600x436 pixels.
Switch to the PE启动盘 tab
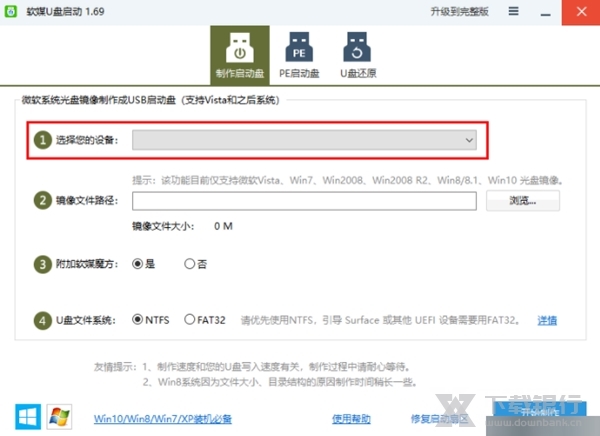pos(299,55)
